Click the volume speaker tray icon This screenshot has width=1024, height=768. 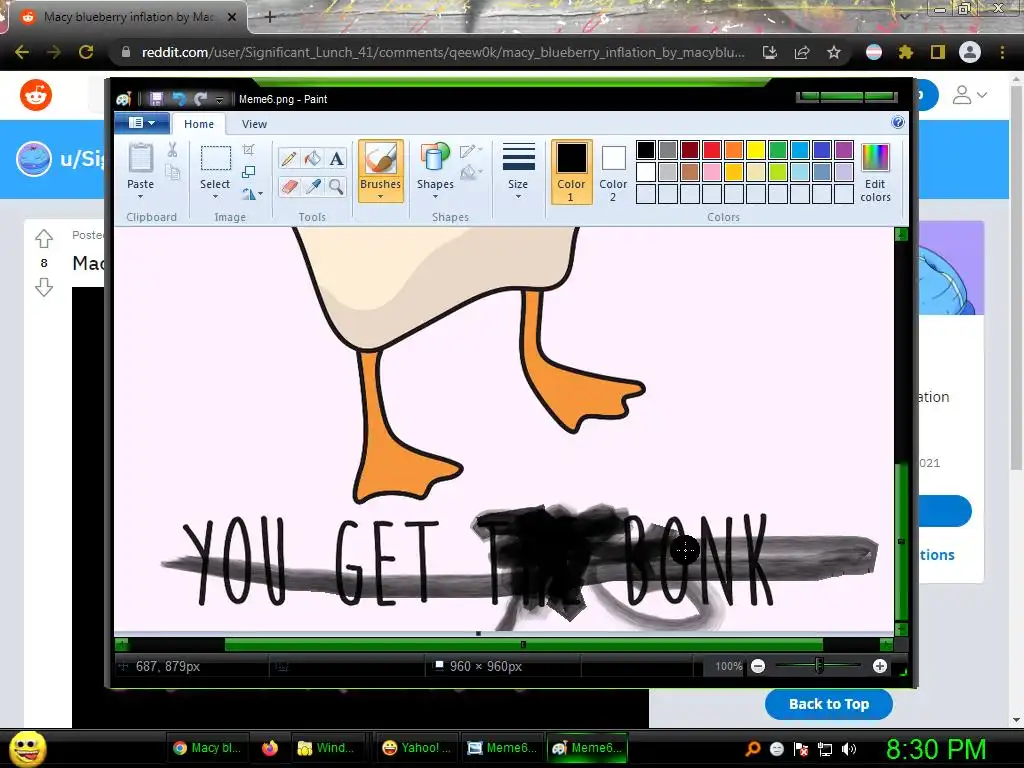click(849, 749)
